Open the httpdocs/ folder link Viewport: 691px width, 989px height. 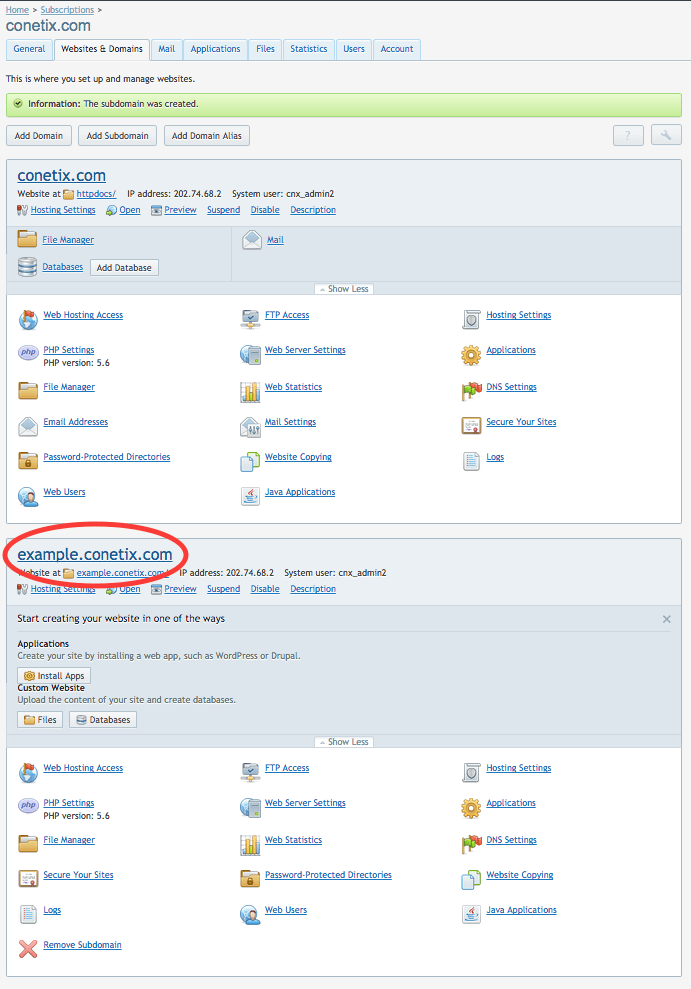[x=96, y=194]
